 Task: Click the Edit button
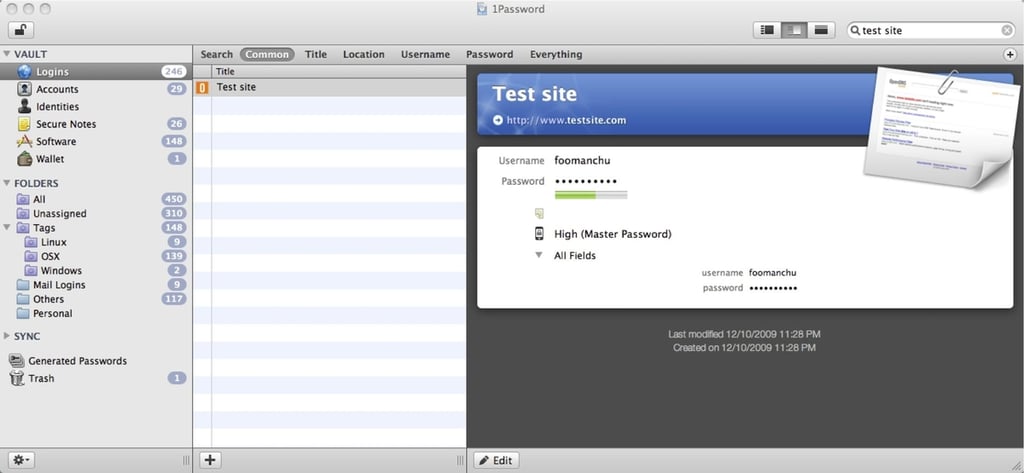click(x=496, y=460)
